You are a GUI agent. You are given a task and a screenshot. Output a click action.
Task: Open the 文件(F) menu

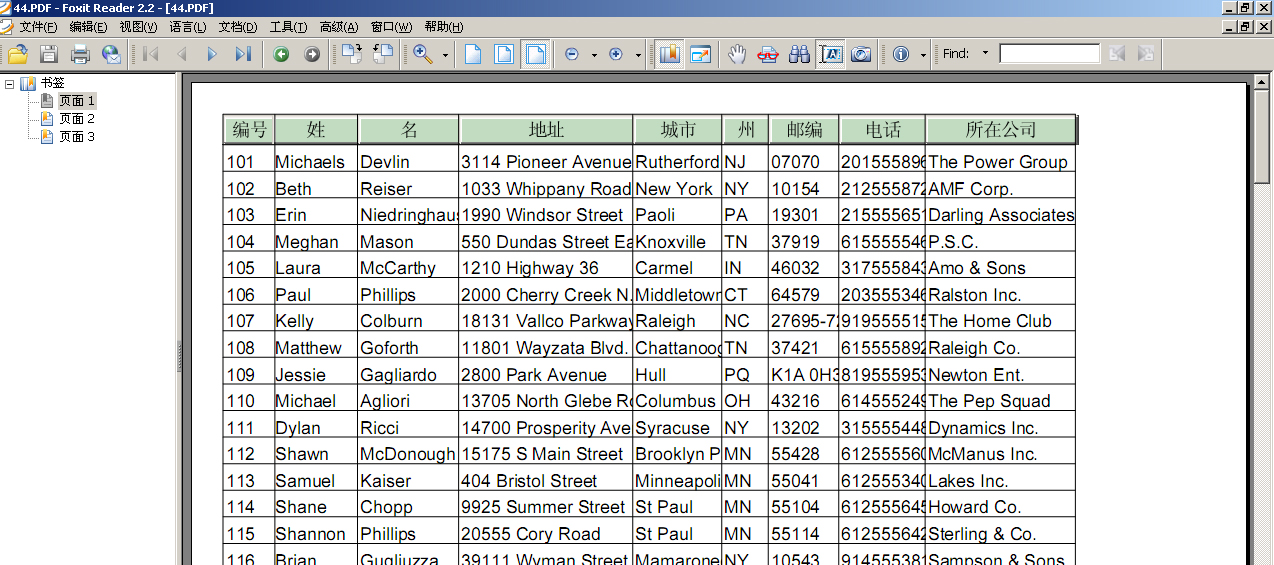(x=38, y=27)
